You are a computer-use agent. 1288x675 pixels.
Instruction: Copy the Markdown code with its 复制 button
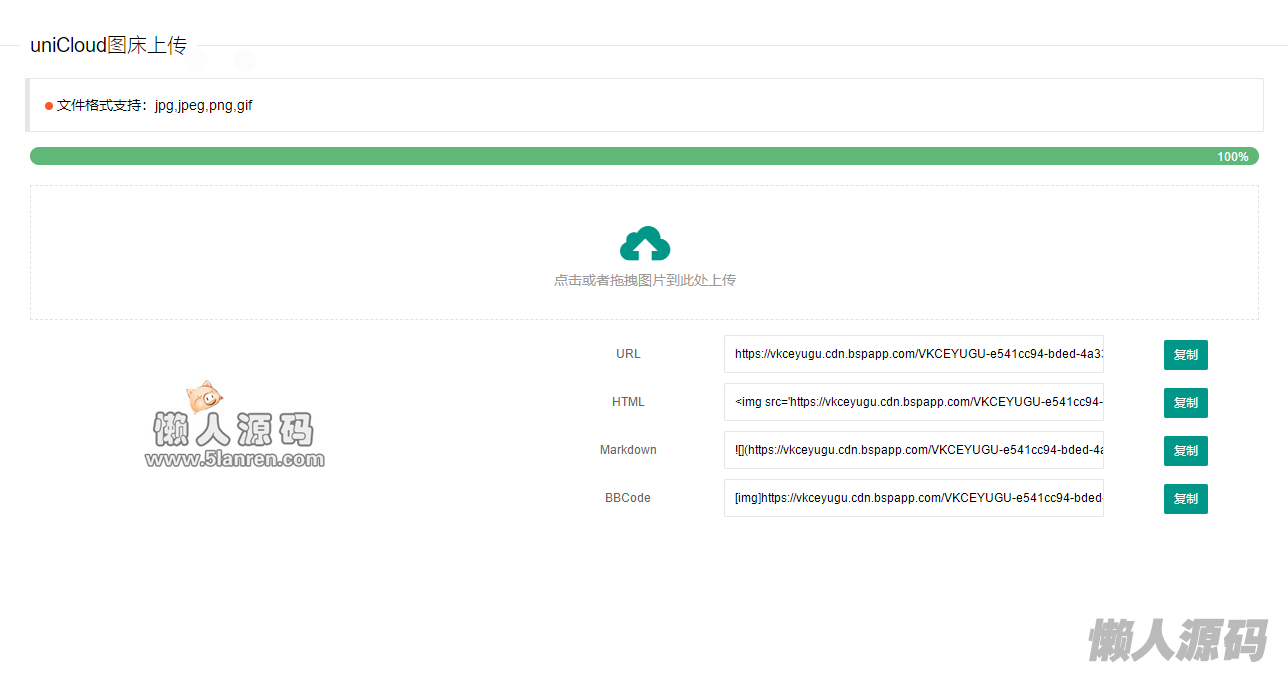coord(1185,451)
